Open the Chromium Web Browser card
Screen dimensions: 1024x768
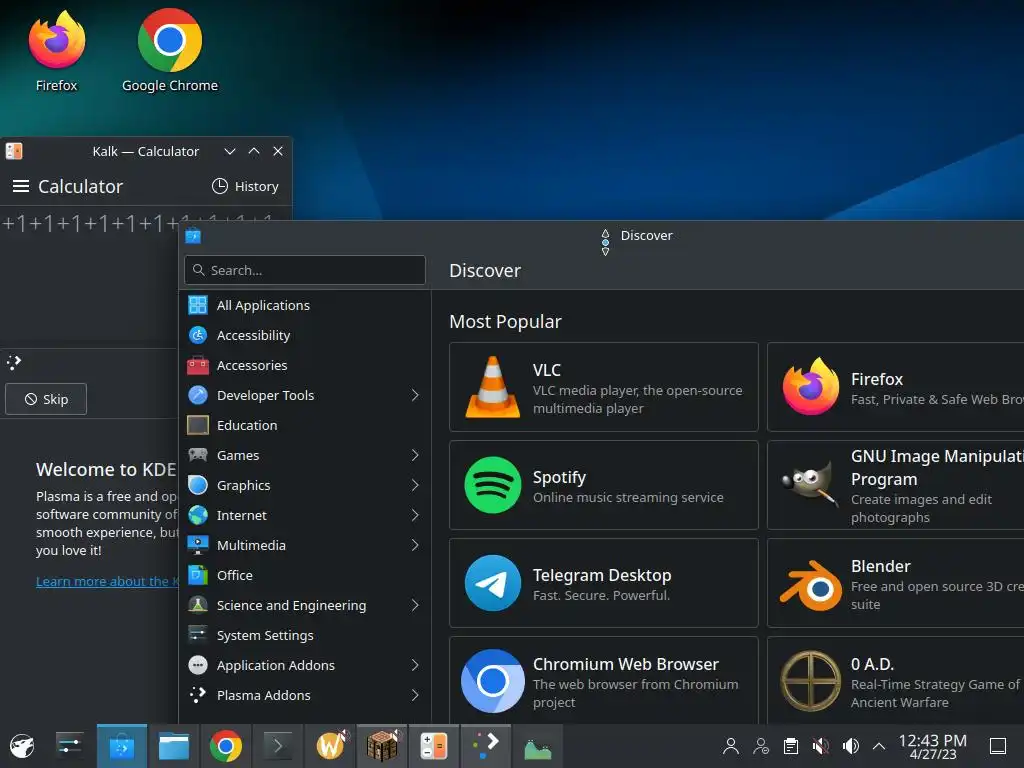[x=603, y=680]
